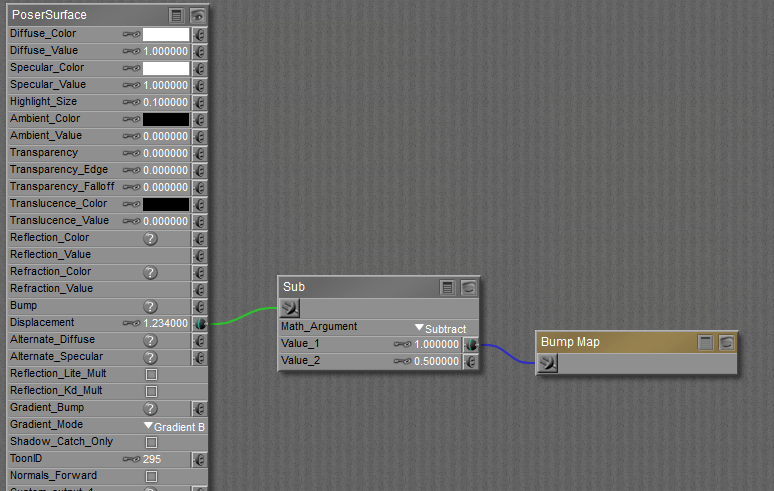This screenshot has height=491, width=774.
Task: Click the Alternate_Specular input plug icon
Action: tap(199, 357)
